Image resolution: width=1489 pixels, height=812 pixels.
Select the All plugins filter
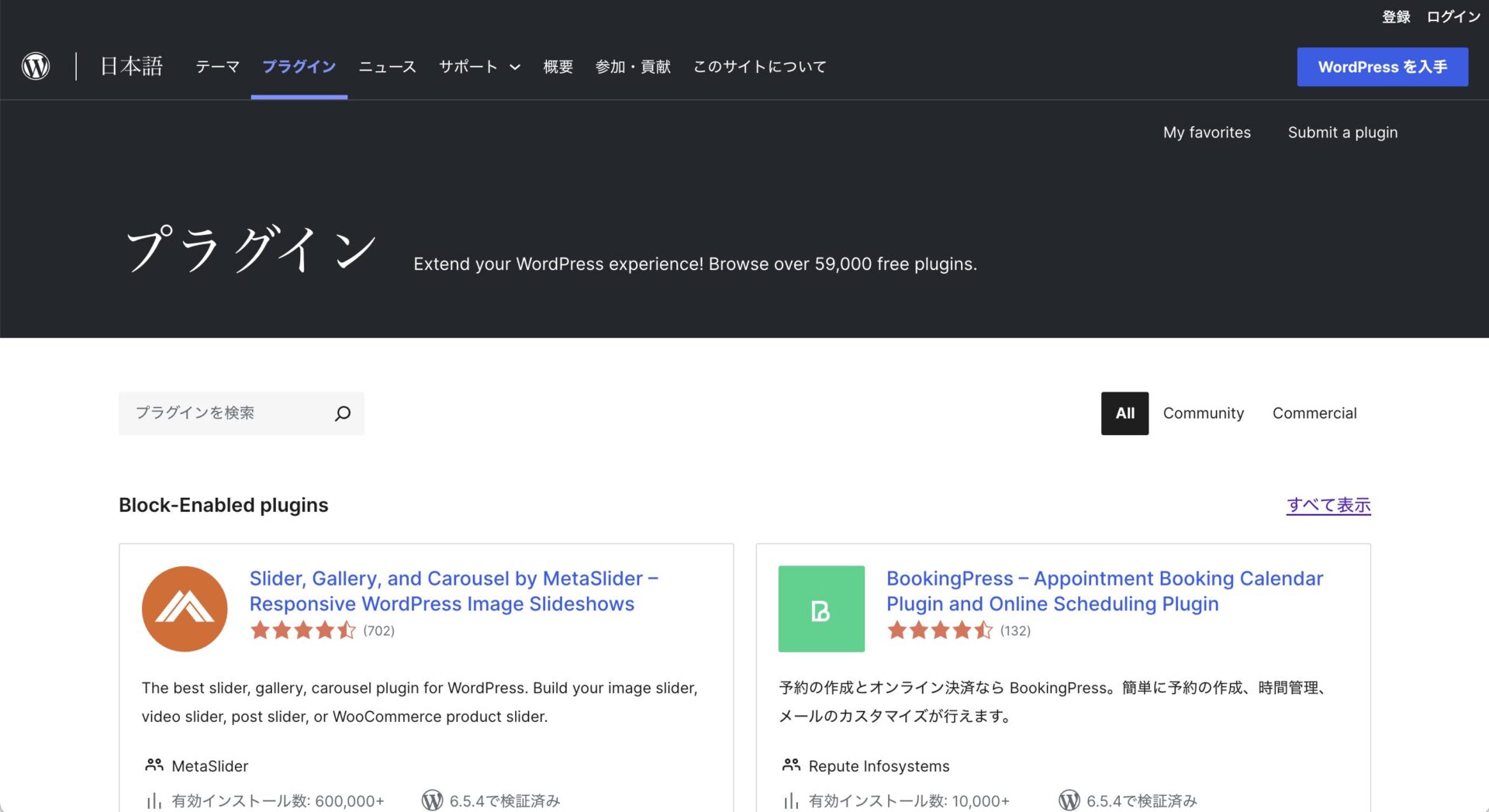click(1125, 413)
